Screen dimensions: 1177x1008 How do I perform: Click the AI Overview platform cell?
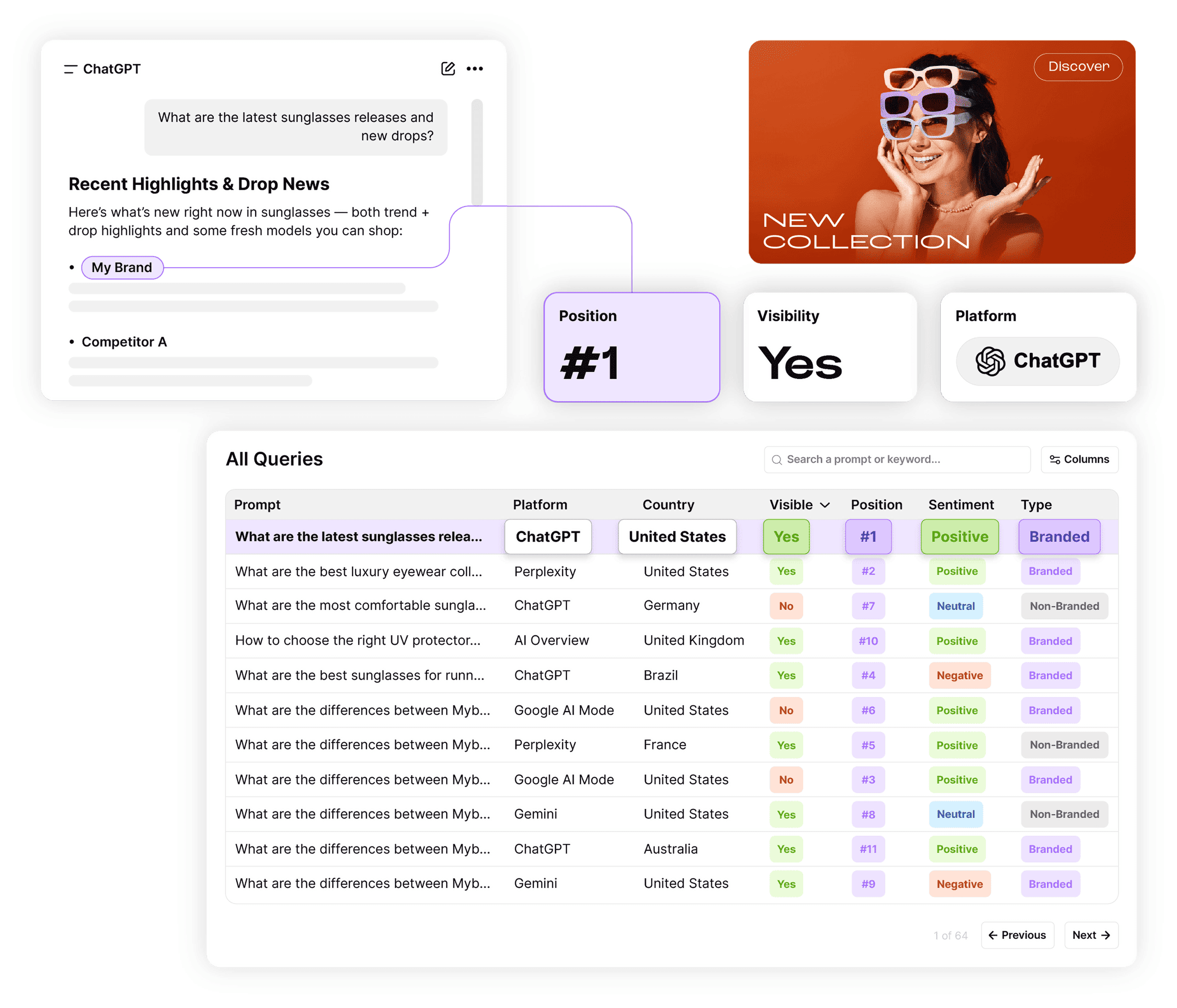tap(551, 640)
